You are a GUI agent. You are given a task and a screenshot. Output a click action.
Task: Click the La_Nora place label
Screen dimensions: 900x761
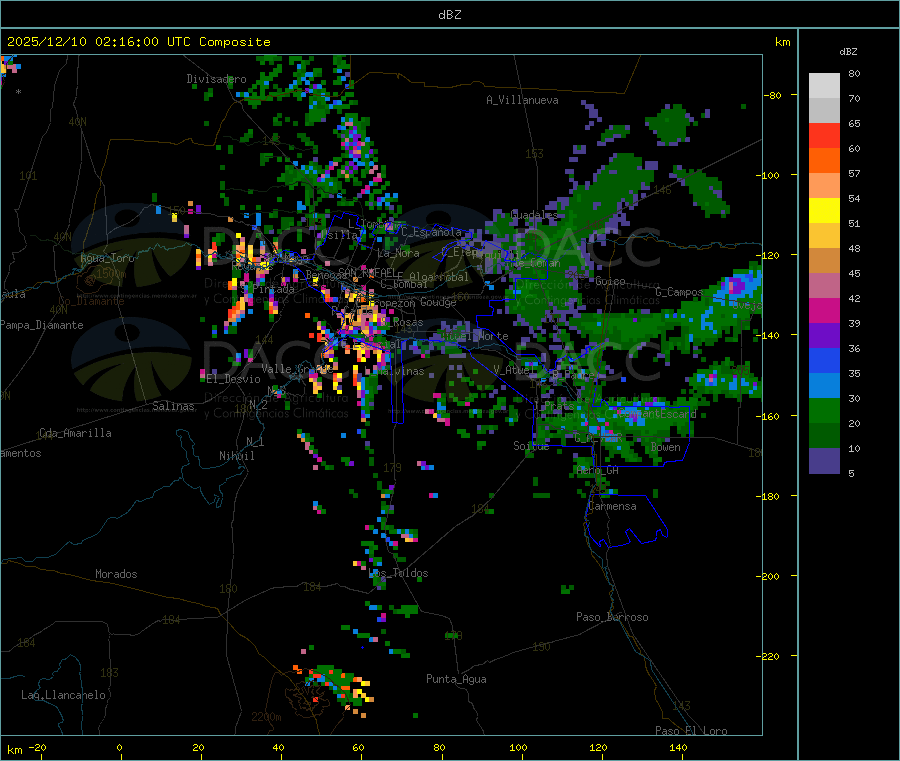(398, 253)
